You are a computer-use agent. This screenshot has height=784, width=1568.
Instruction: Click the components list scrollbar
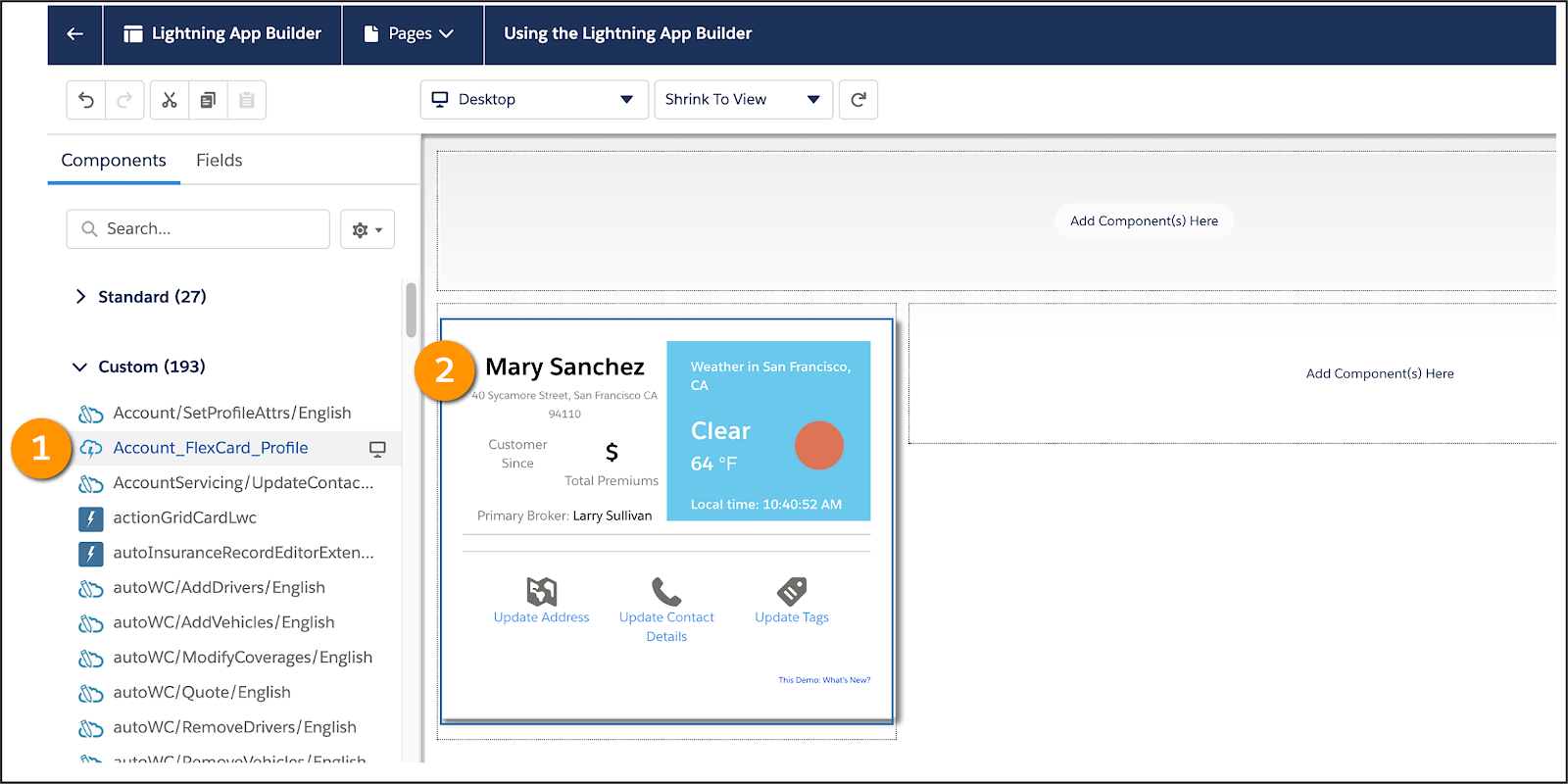point(411,310)
